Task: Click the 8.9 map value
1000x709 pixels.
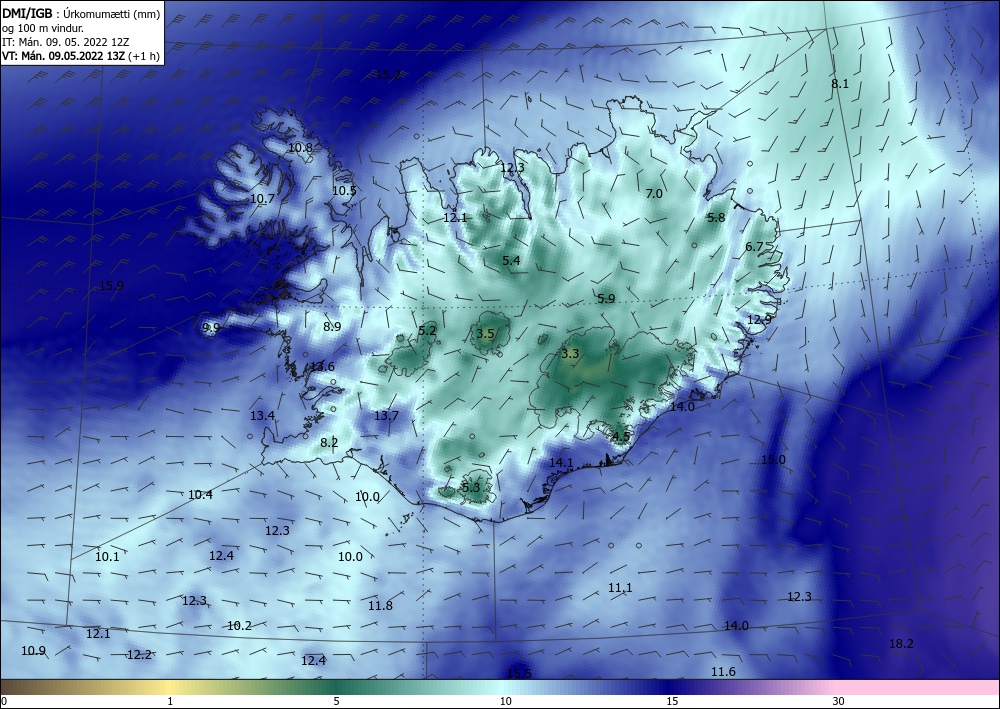Action: click(x=332, y=326)
